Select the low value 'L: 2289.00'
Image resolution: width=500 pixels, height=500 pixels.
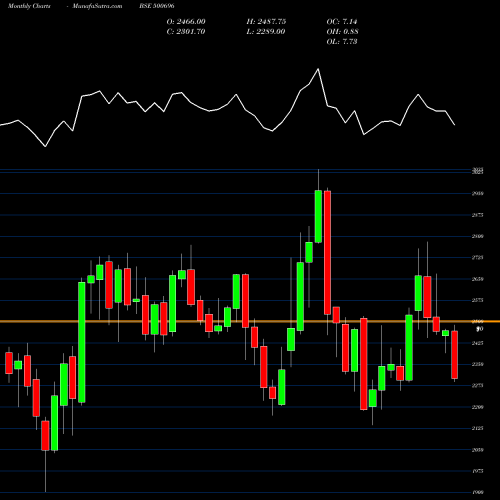click(266, 32)
